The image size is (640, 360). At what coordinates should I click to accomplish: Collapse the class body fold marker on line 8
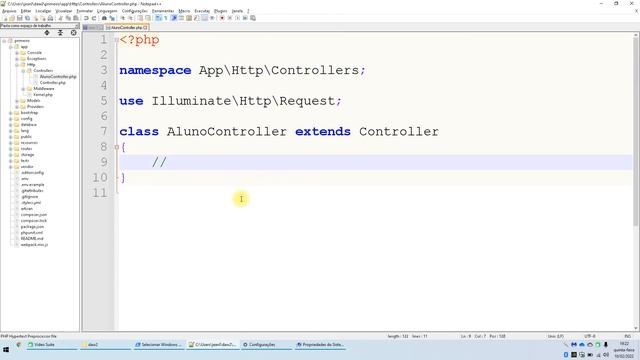[117, 147]
